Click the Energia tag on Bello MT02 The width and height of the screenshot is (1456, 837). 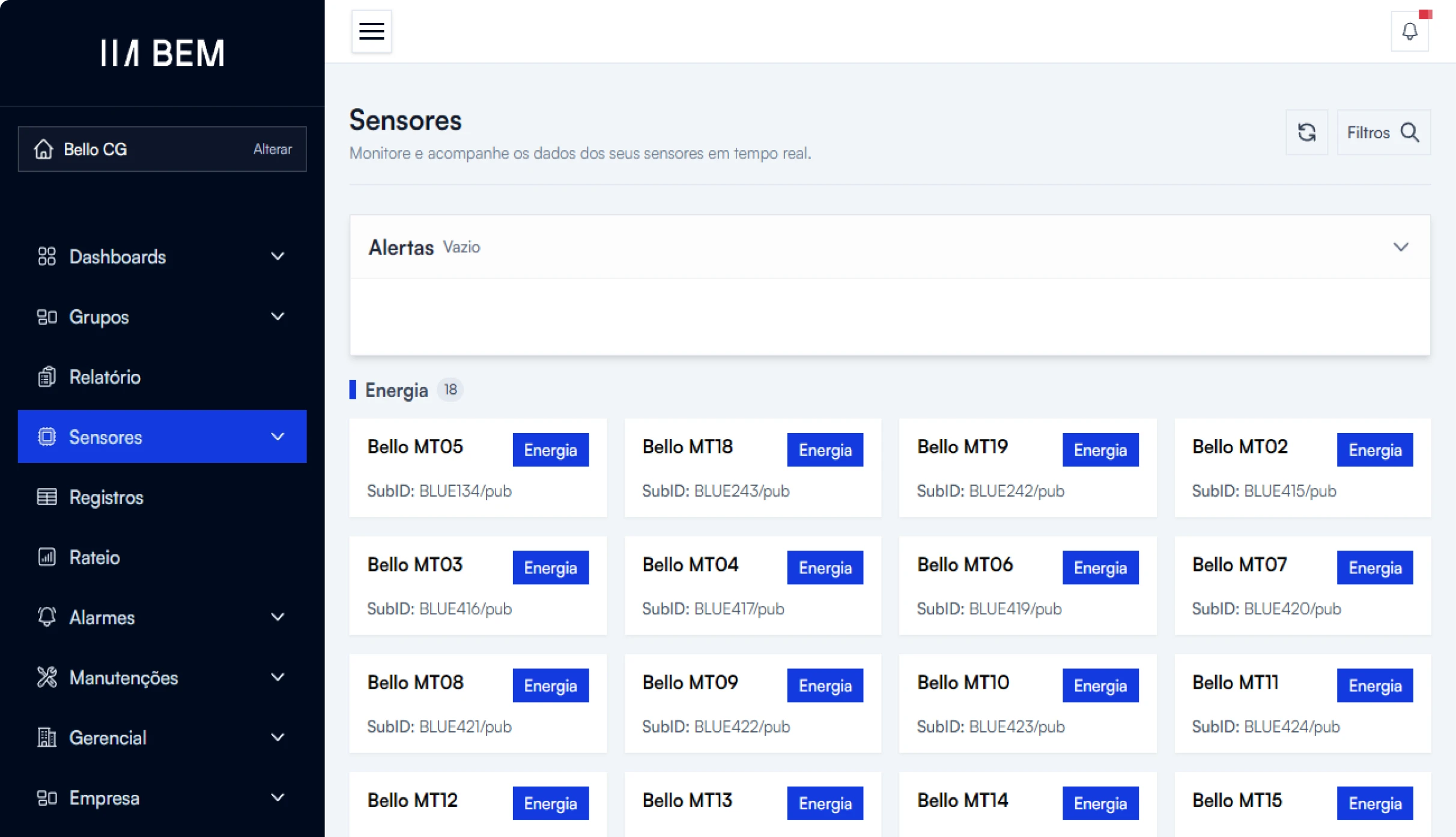1375,450
